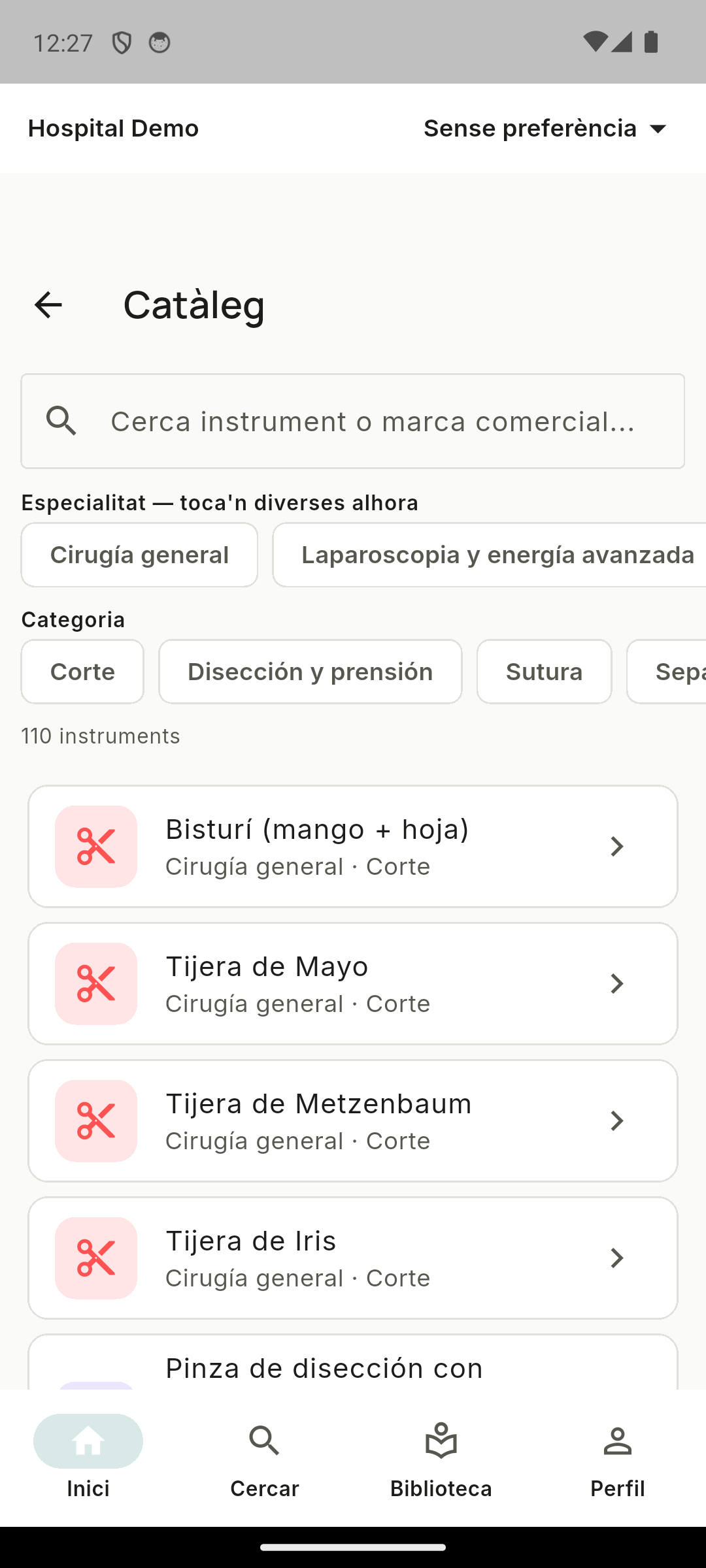Toggle the Cirugía general specialty chip
This screenshot has height=1568, width=706.
point(139,555)
